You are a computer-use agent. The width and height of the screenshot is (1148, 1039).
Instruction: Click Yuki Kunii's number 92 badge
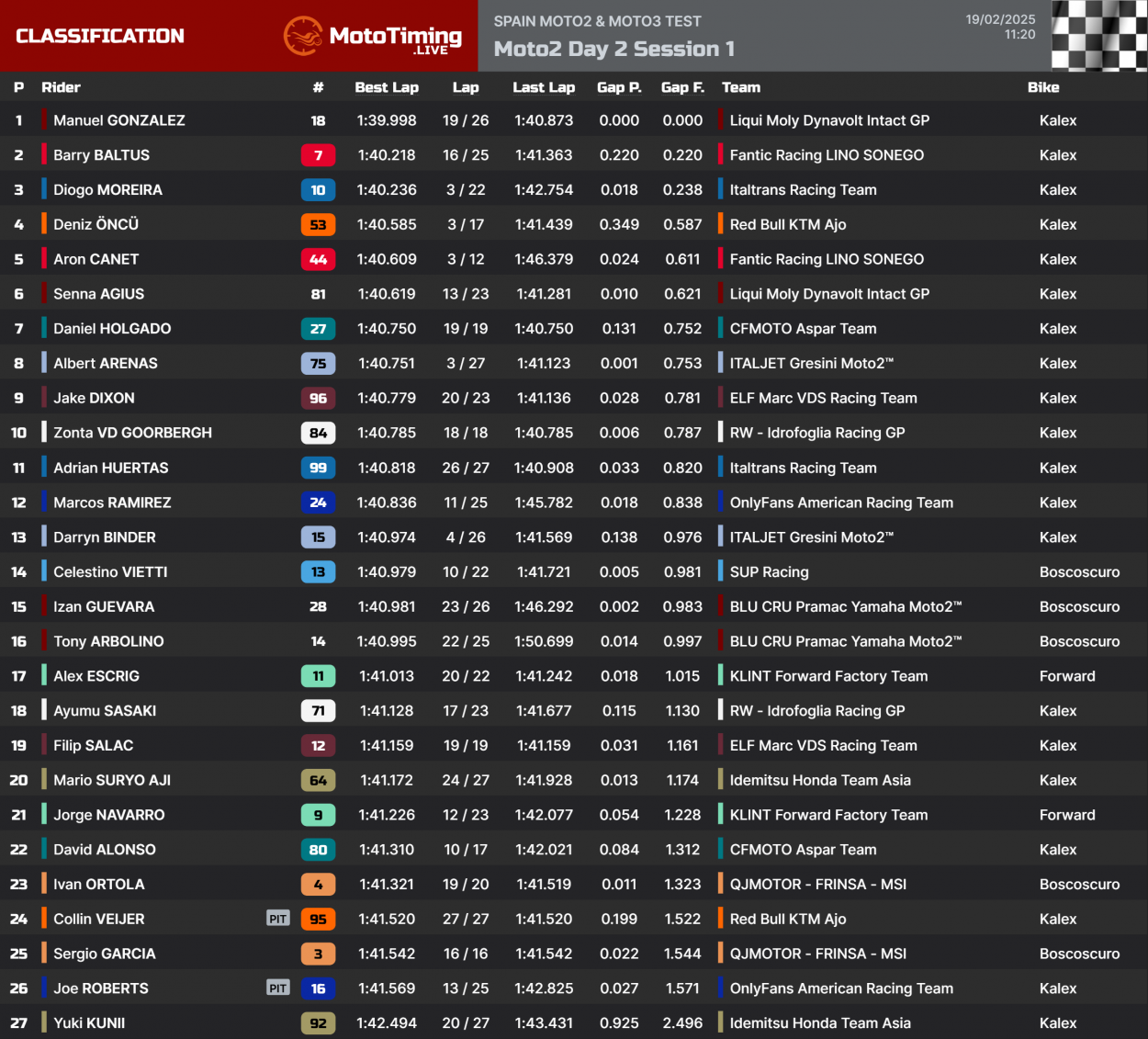pos(318,1022)
